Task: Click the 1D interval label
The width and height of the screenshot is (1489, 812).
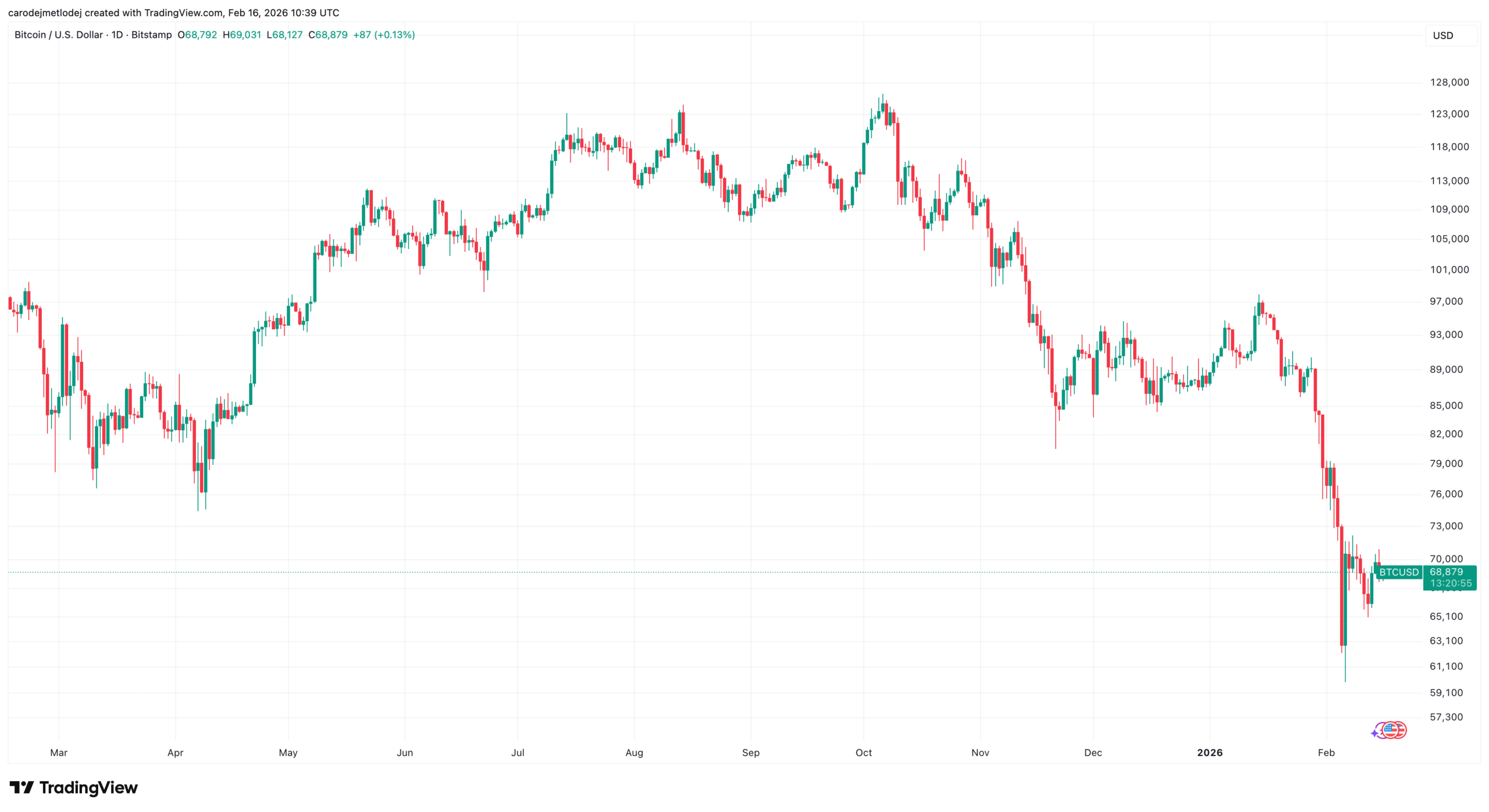Action: click(x=117, y=35)
